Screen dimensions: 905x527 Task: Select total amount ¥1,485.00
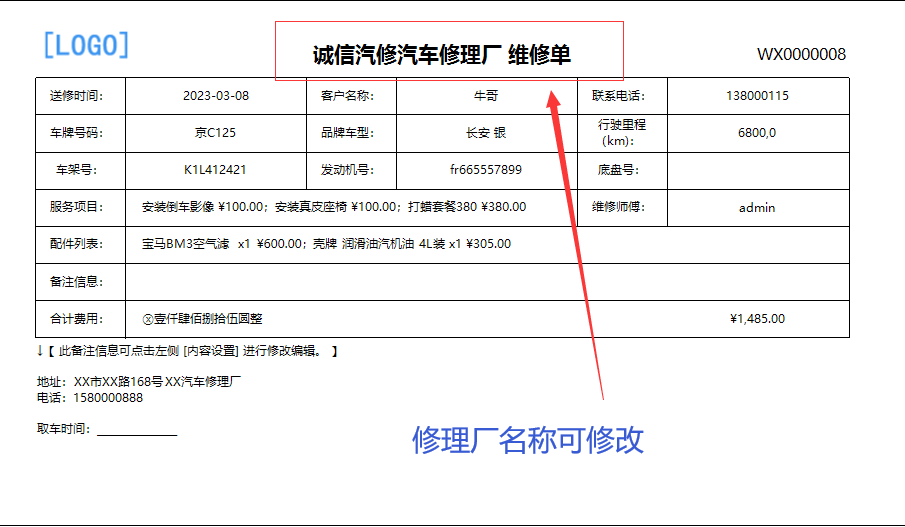coord(757,319)
